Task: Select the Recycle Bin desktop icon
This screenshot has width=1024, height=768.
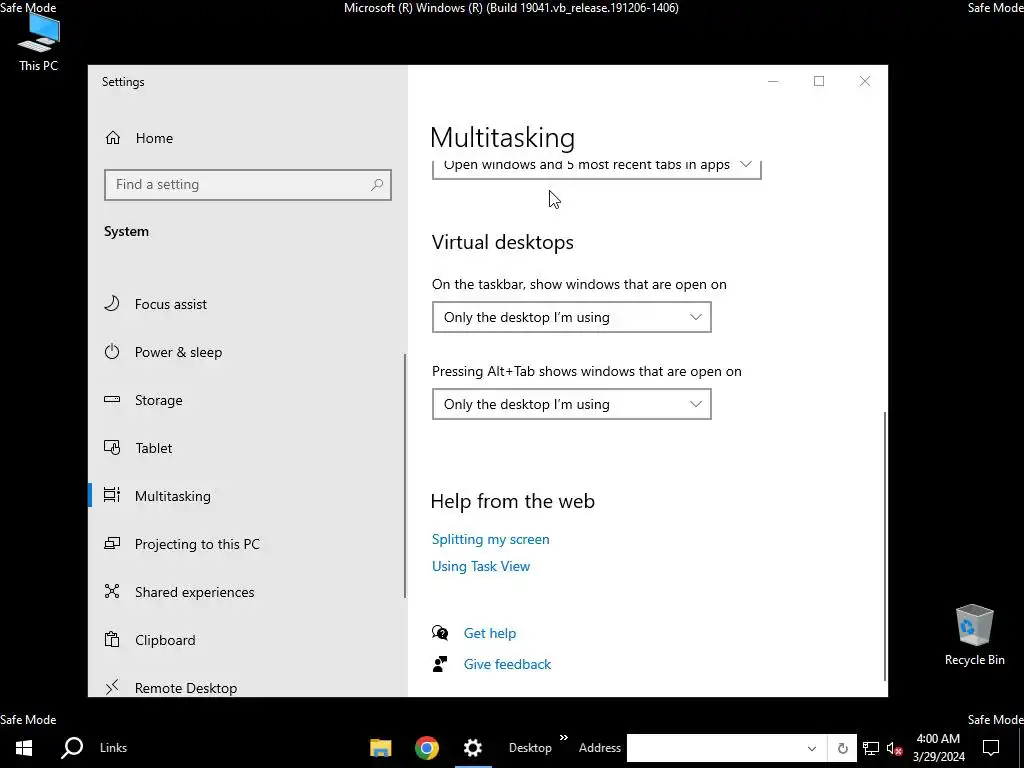Action: [974, 635]
